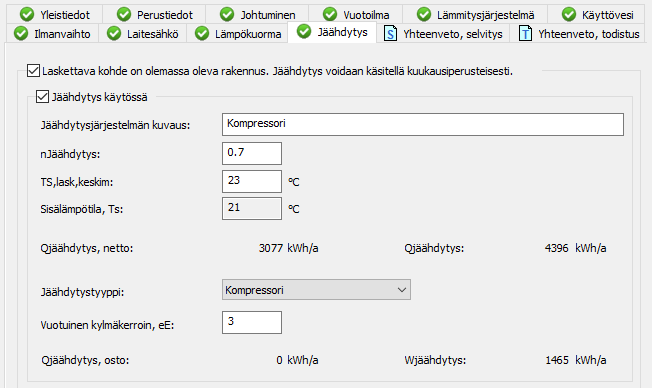Uncheck the existing building (olemassa oleva rakennus) checkbox
The image size is (652, 388).
pos(33,71)
